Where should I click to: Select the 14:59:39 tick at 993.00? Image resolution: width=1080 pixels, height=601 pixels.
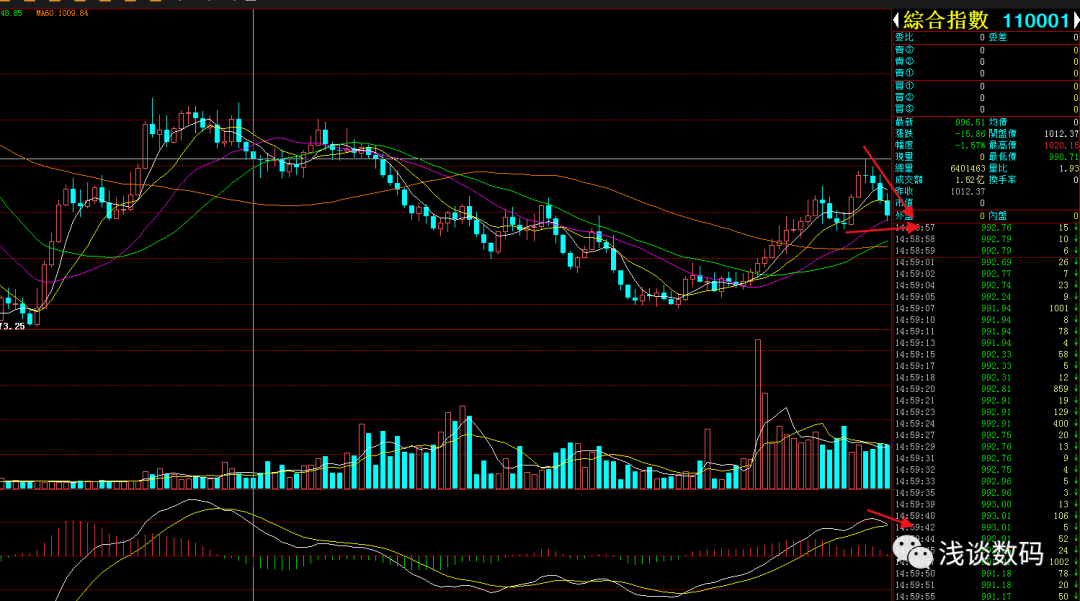(986, 504)
